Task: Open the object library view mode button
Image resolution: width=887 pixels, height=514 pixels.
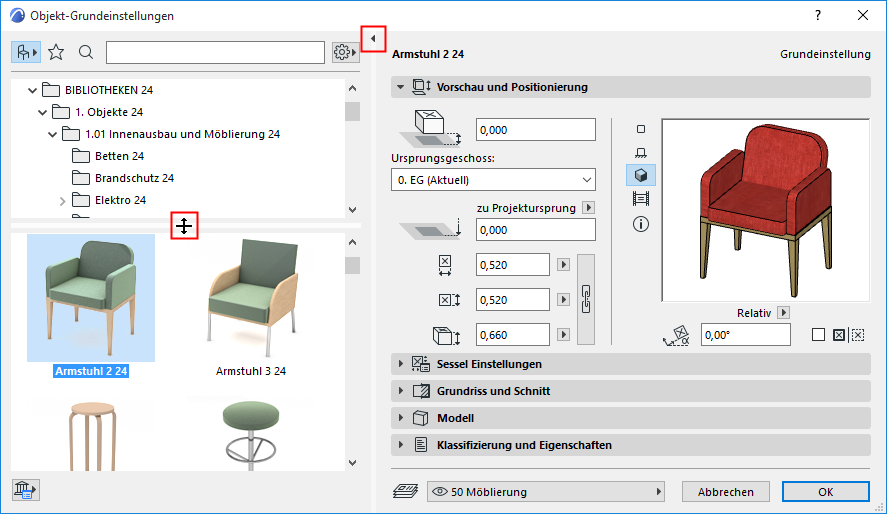Action: [26, 53]
